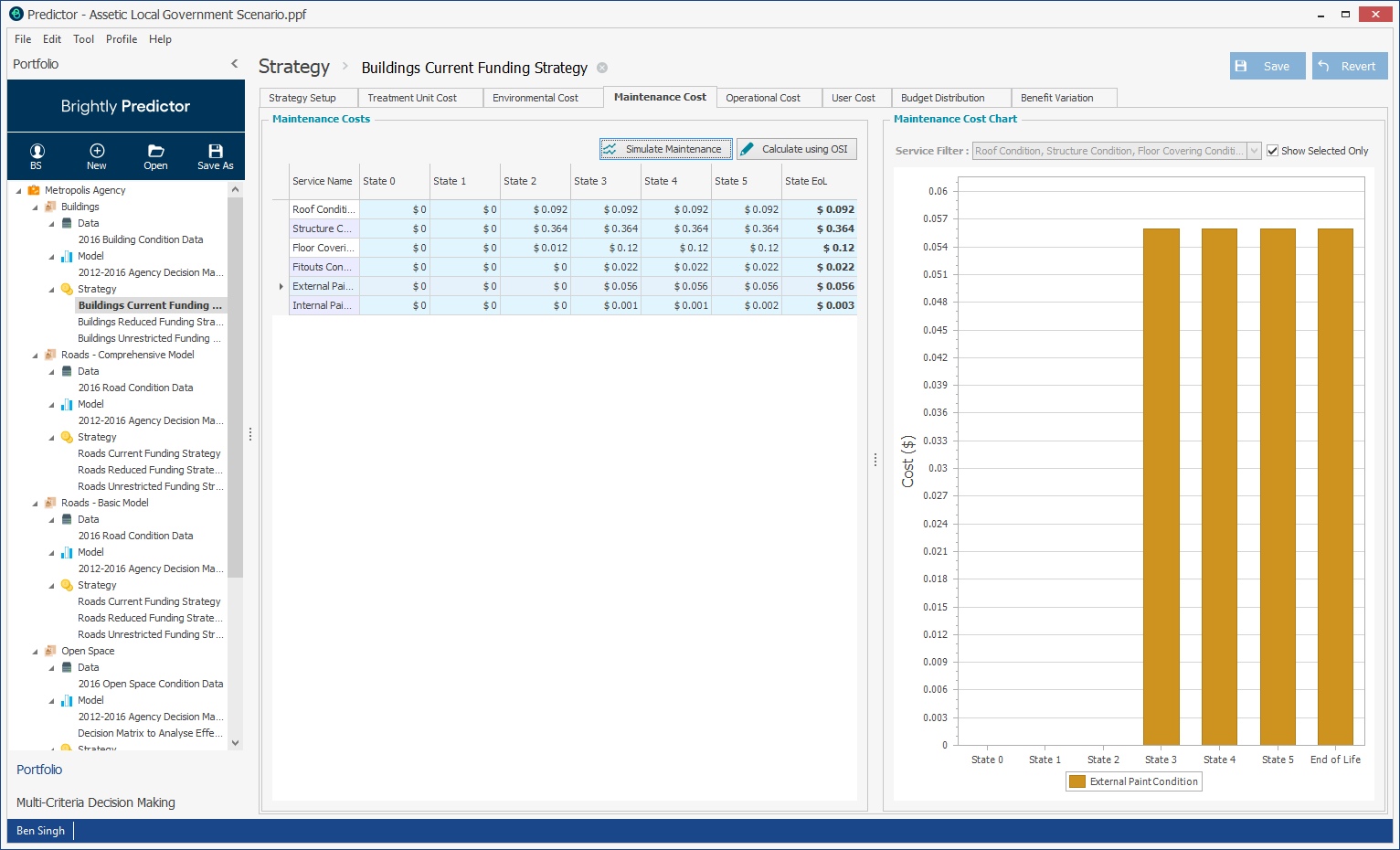Select Buildings Reduced Funding Strategy
The width and height of the screenshot is (1400, 850).
(150, 322)
